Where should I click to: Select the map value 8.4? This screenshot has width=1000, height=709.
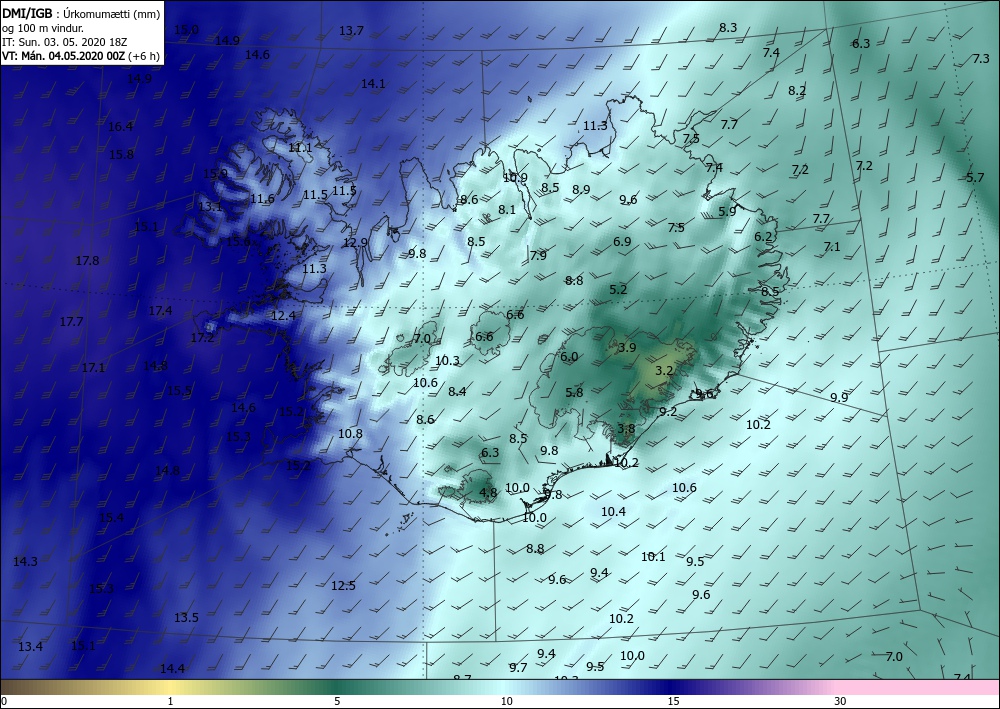click(x=457, y=391)
